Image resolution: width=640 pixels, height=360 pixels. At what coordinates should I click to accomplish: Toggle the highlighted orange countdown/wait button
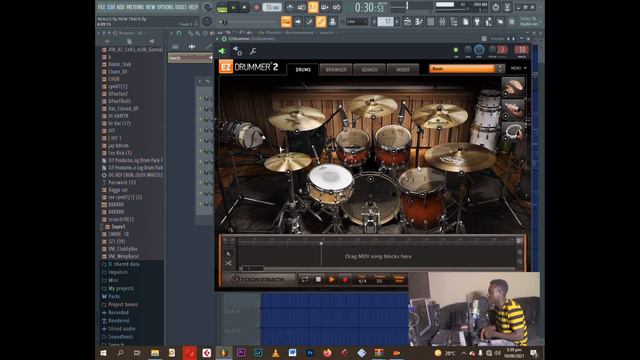tap(313, 7)
